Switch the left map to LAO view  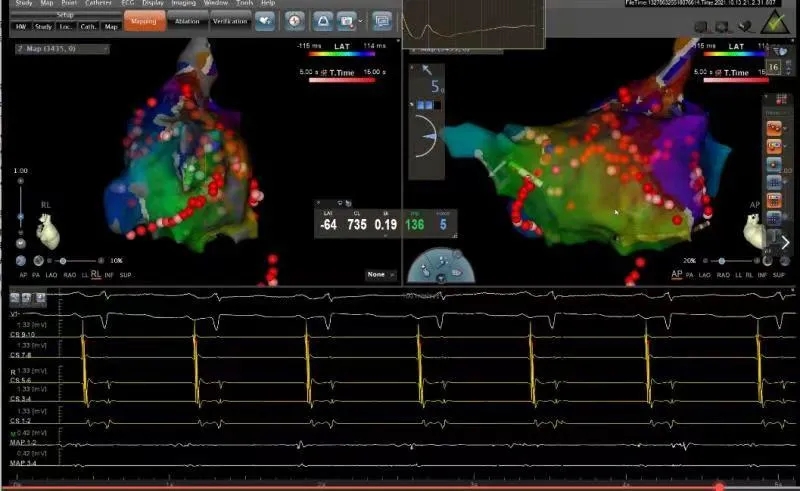click(52, 274)
